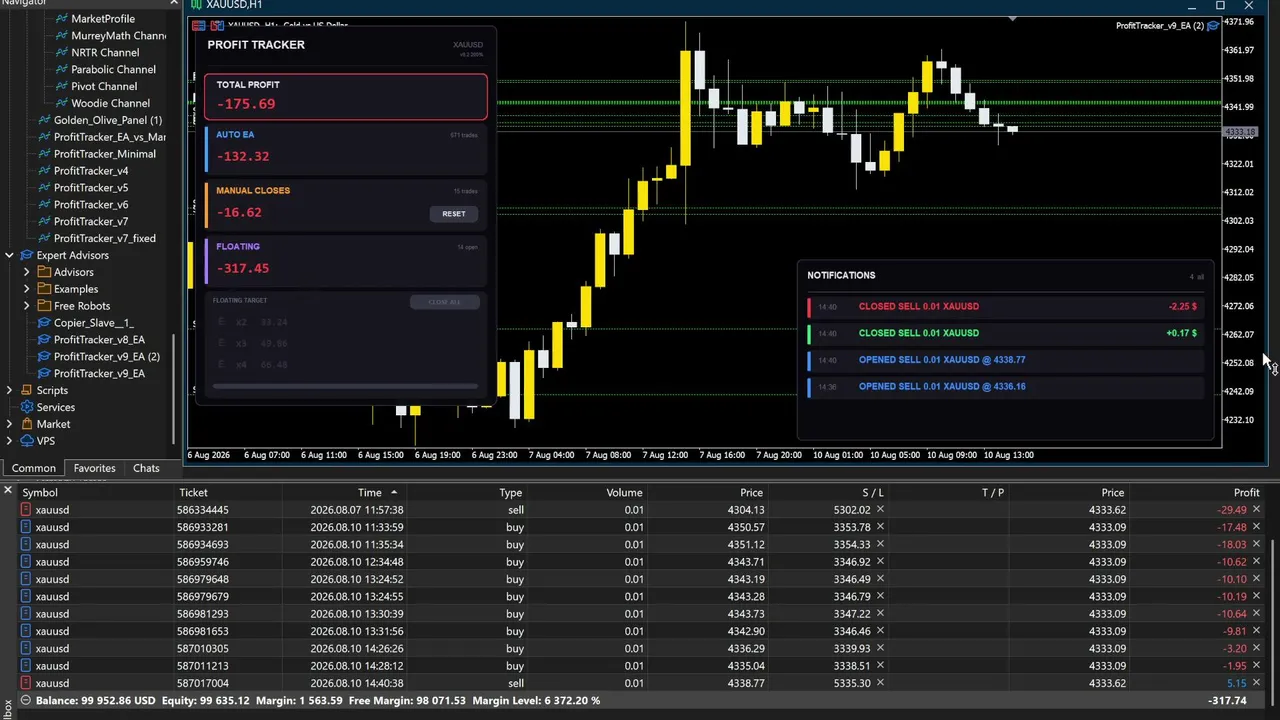Remove stop loss 5335.30 with X icon

[x=880, y=683]
